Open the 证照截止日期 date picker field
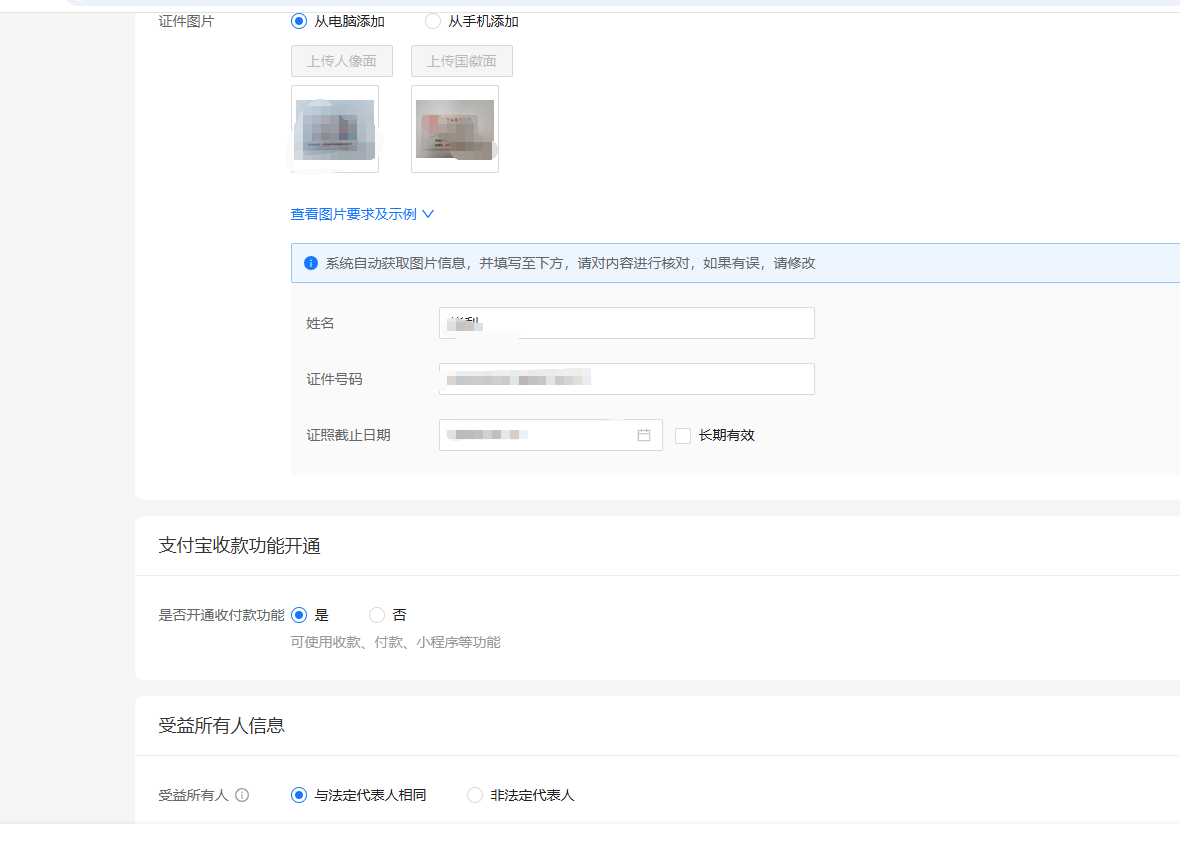The width and height of the screenshot is (1180, 843). pos(540,435)
